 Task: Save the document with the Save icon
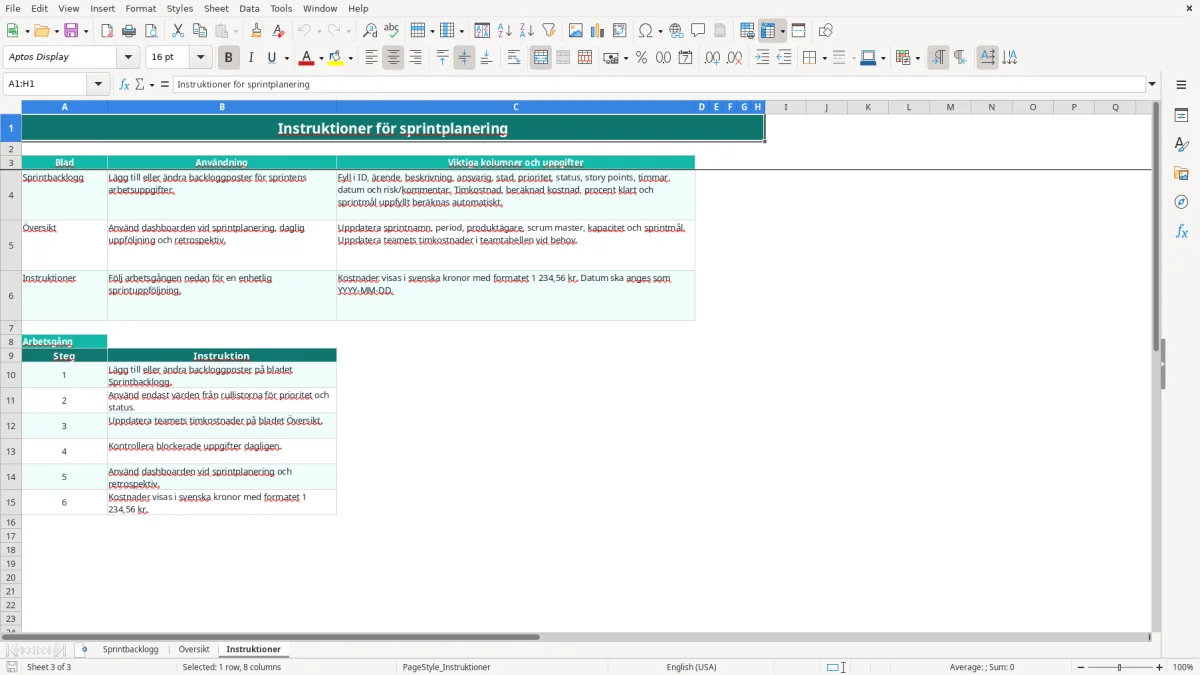point(72,31)
